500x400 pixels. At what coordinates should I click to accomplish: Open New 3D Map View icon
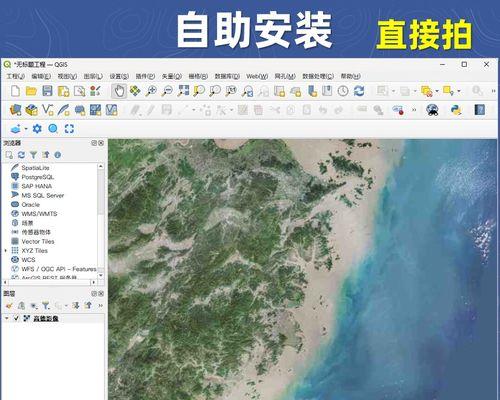(295, 91)
